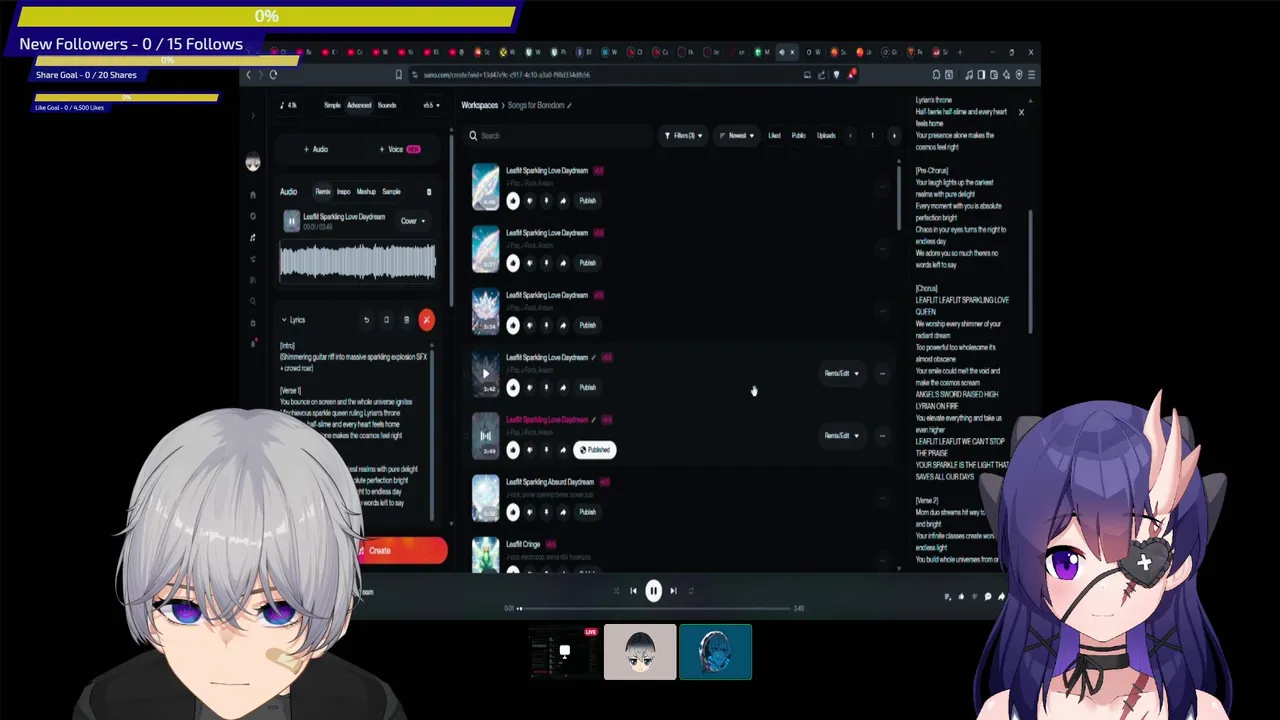Select the Sample audio tab
The height and width of the screenshot is (720, 1280).
tap(391, 192)
